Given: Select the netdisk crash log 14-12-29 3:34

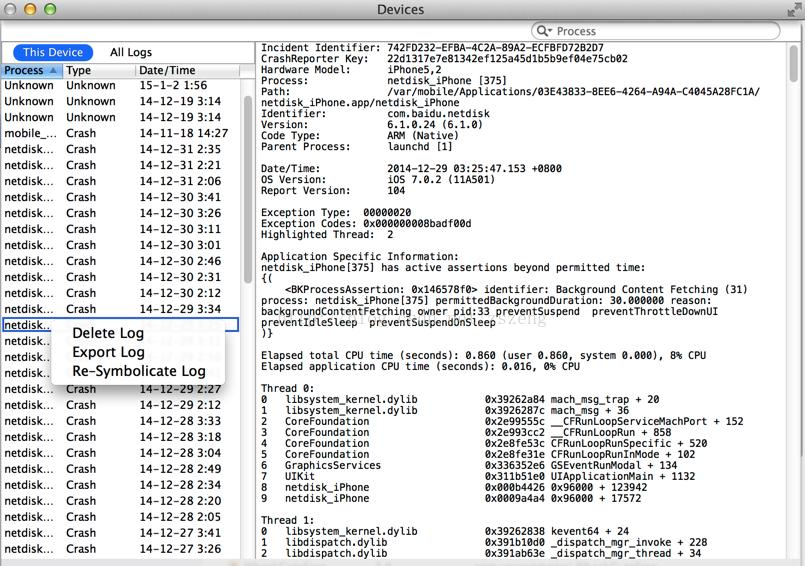Looking at the screenshot, I should [x=121, y=309].
